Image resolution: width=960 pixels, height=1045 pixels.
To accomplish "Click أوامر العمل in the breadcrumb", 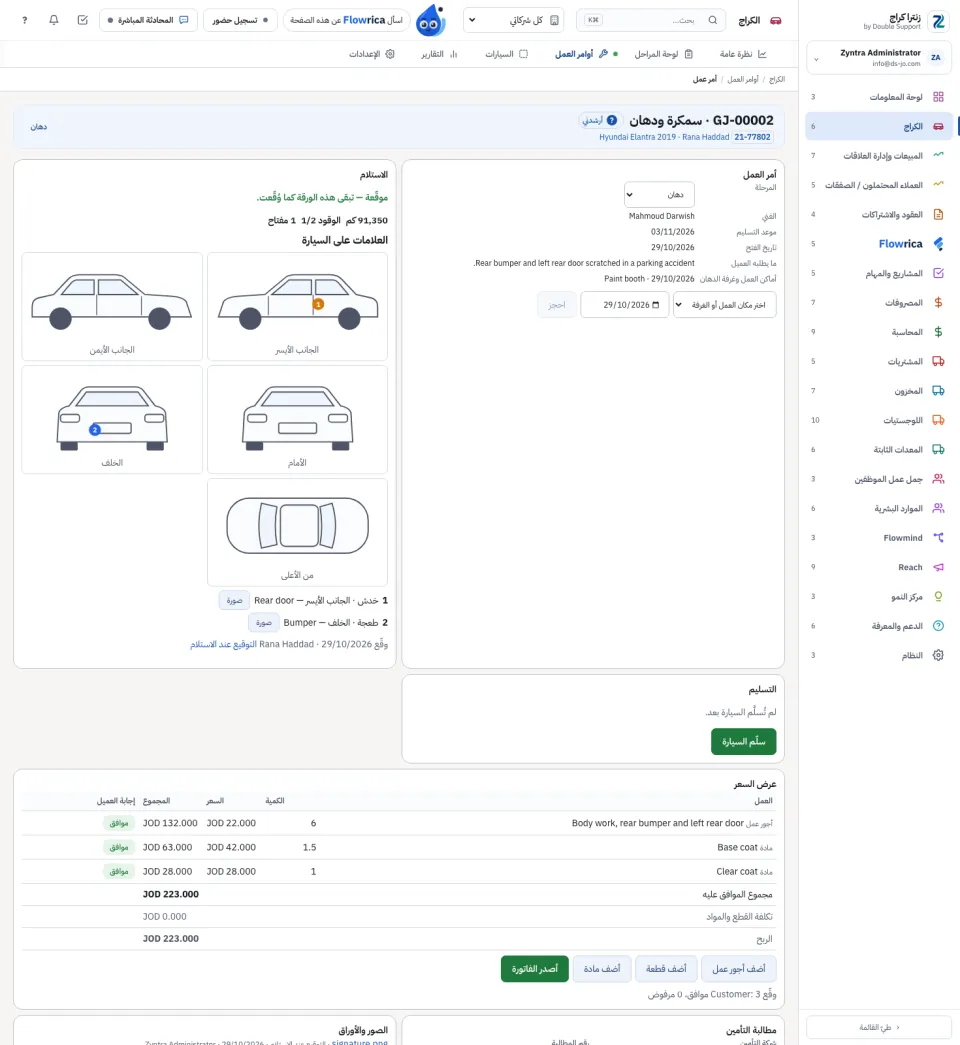I will click(743, 79).
